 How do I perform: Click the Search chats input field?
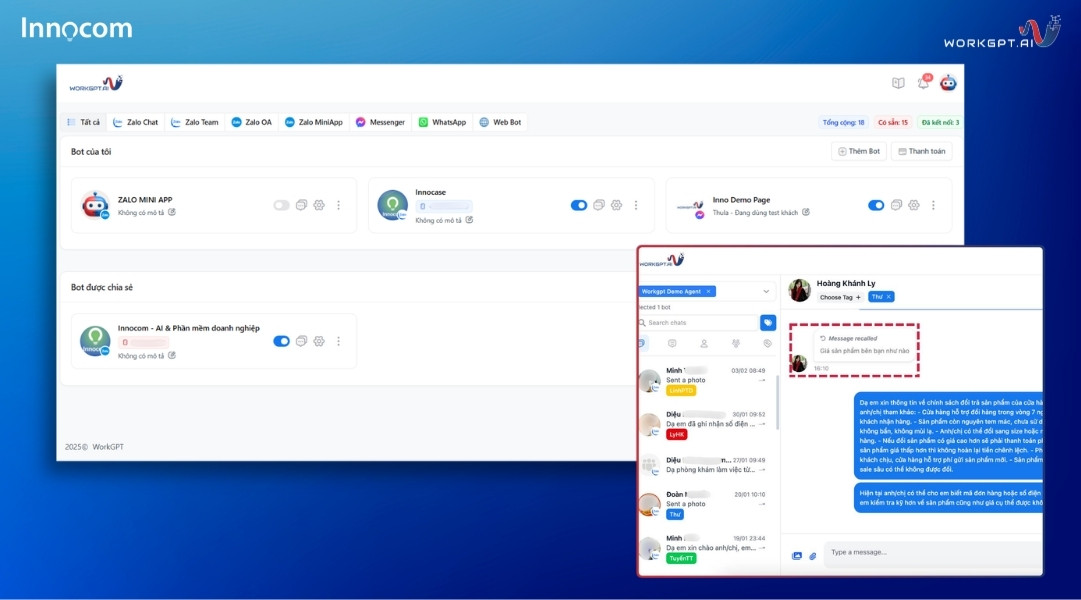[x=698, y=322]
